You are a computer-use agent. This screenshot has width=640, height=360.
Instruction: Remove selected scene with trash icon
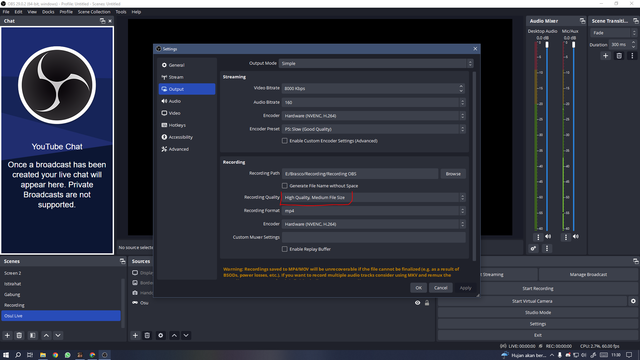tap(19, 336)
